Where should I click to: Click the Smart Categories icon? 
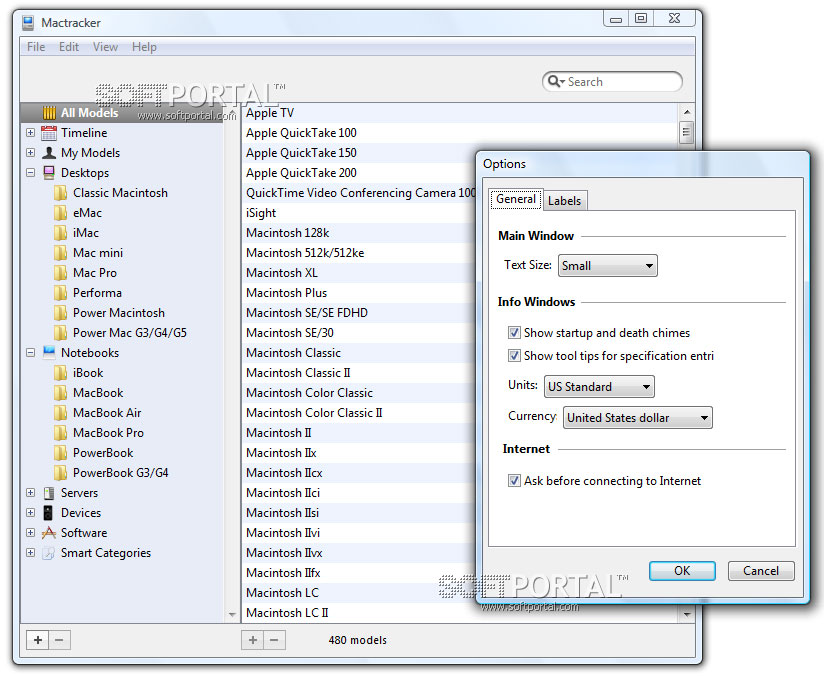(48, 552)
